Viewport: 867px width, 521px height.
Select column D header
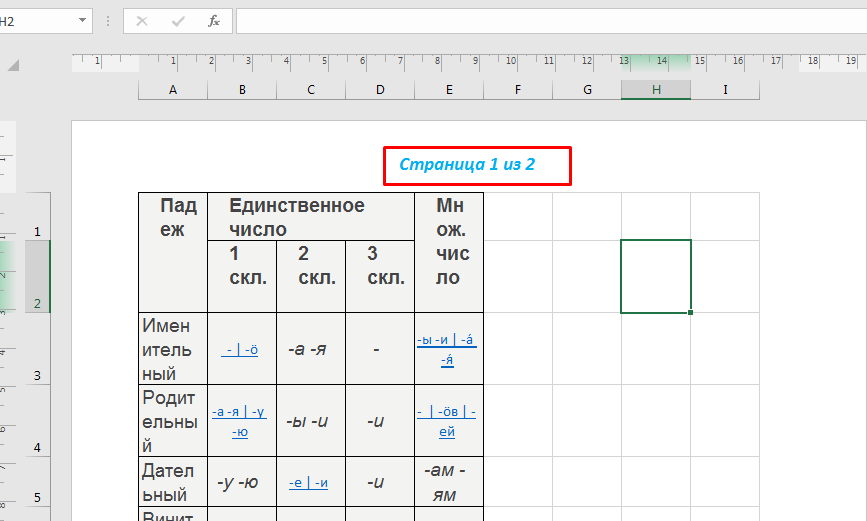380,90
